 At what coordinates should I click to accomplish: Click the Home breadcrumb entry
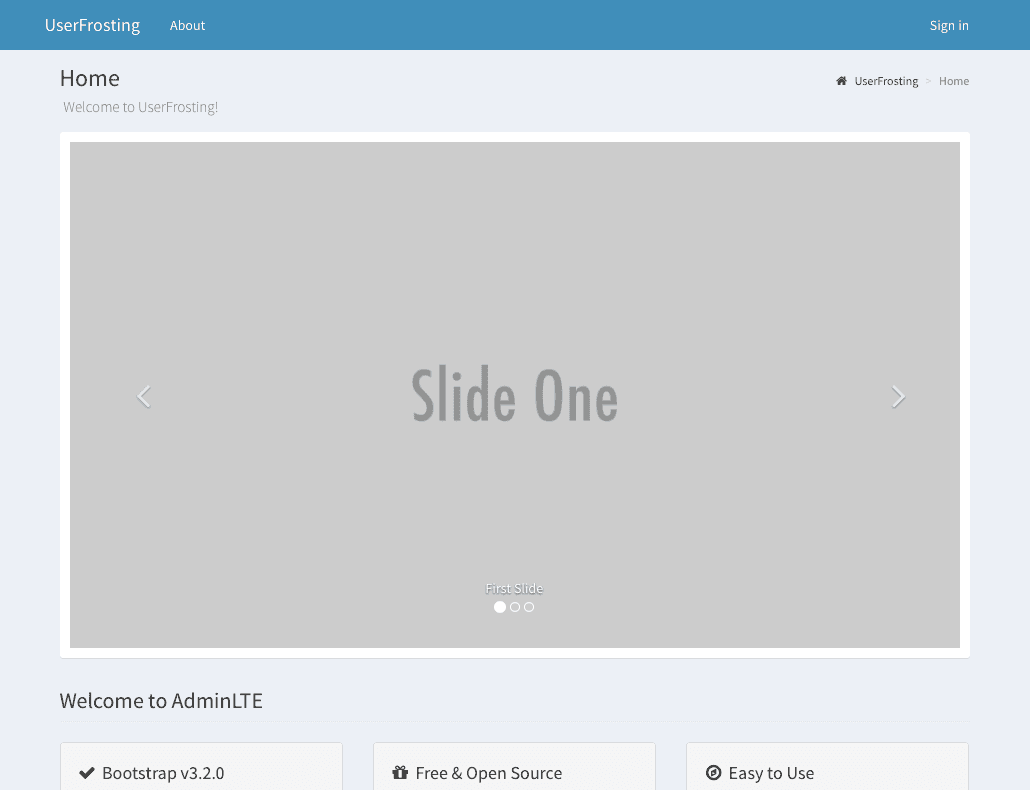[x=953, y=81]
